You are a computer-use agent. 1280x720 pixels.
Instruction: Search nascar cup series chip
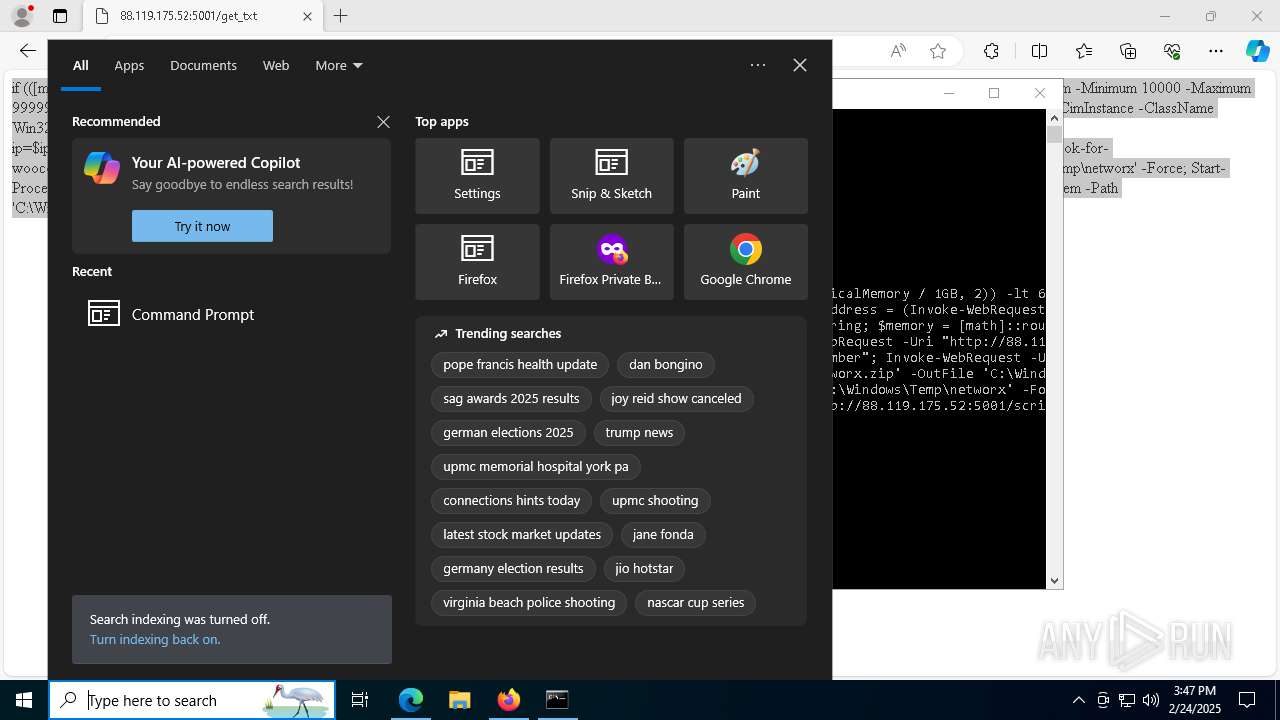696,602
